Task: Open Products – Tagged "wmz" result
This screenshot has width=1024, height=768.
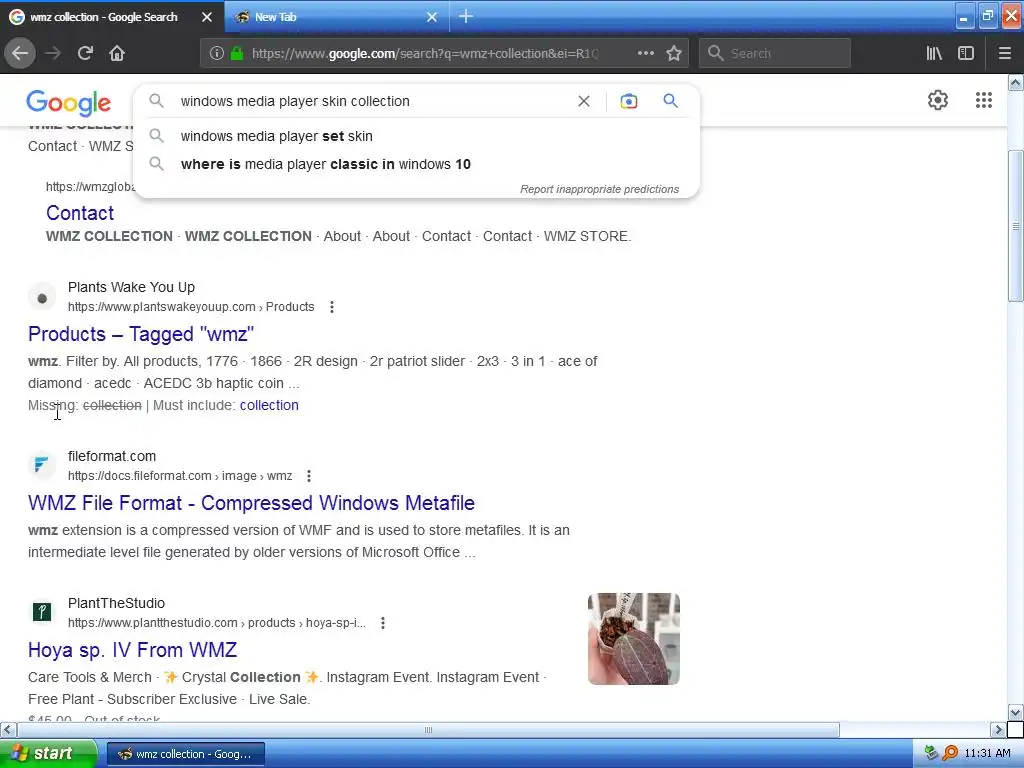Action: point(141,334)
